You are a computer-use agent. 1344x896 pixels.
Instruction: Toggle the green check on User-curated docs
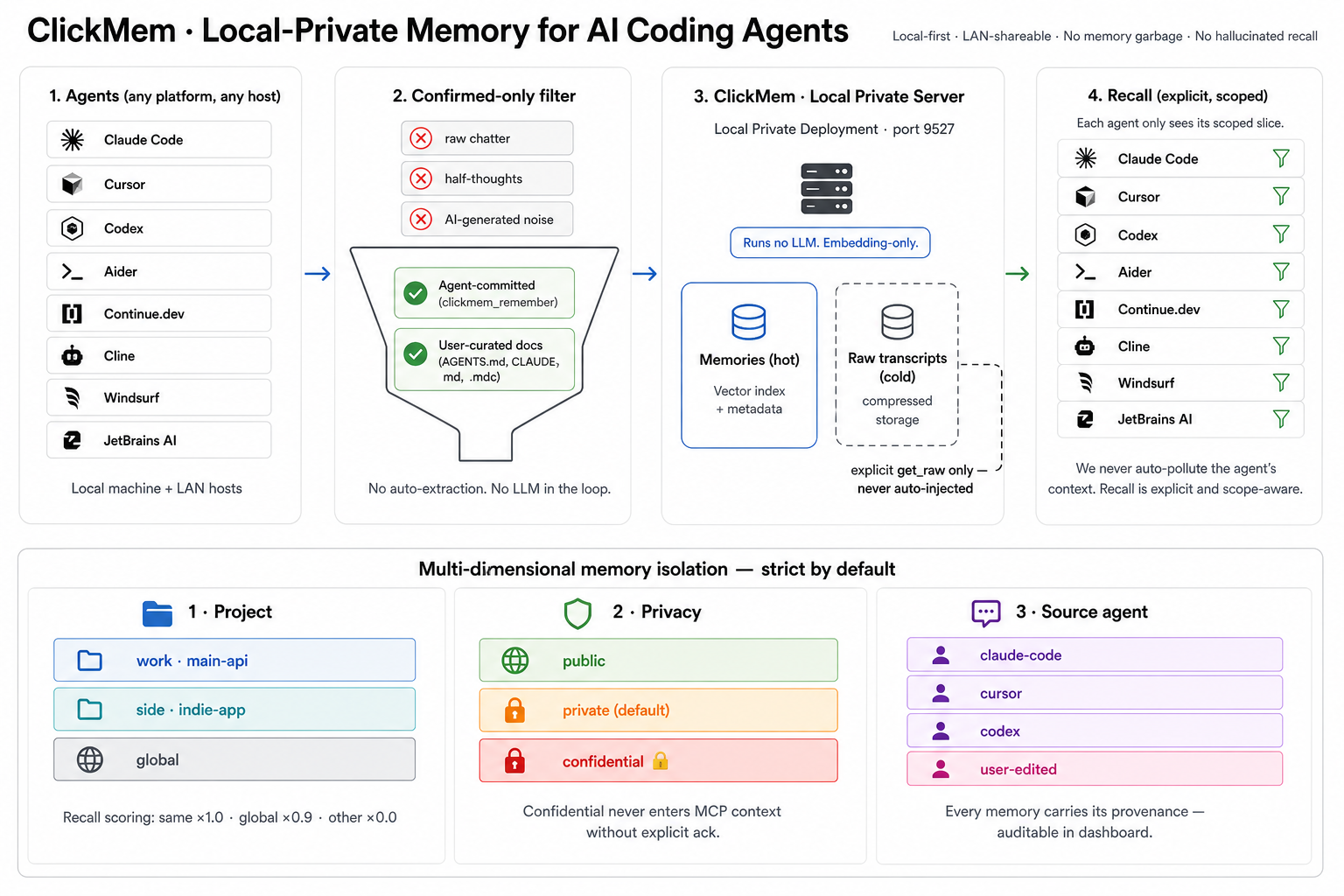pyautogui.click(x=416, y=353)
